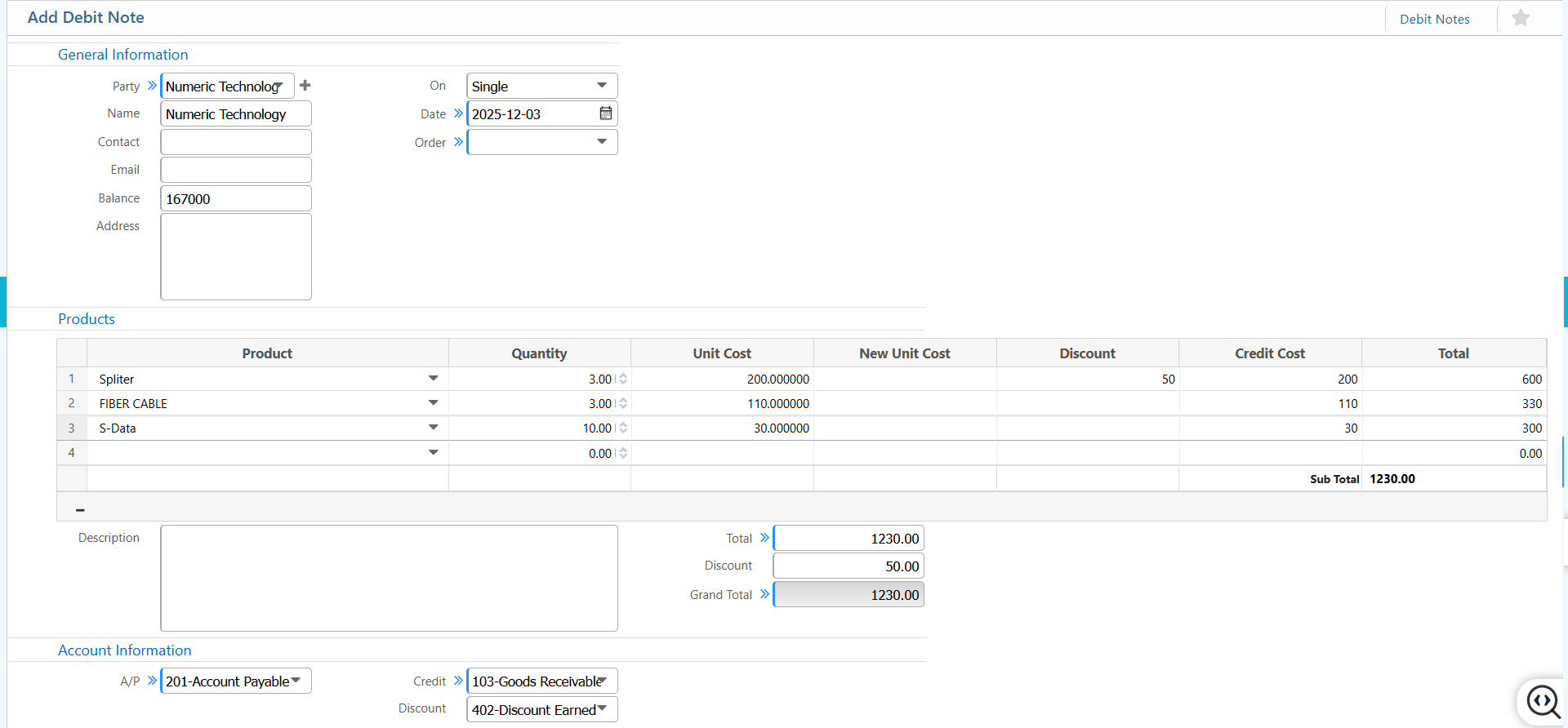The width and height of the screenshot is (1568, 728).
Task: Select the empty product dropdown in row 4
Action: [x=433, y=453]
